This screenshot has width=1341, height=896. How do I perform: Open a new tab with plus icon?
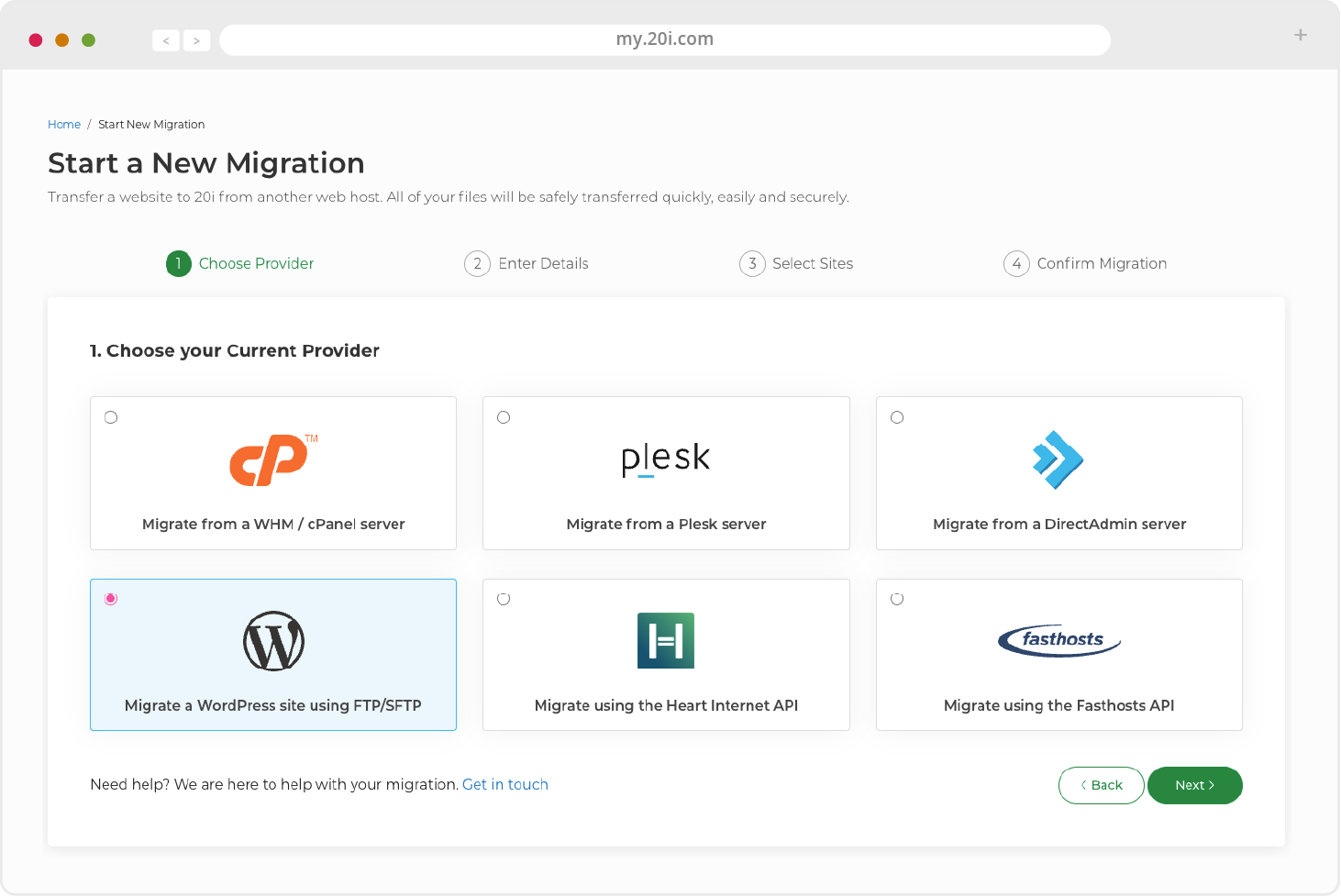(x=1300, y=35)
